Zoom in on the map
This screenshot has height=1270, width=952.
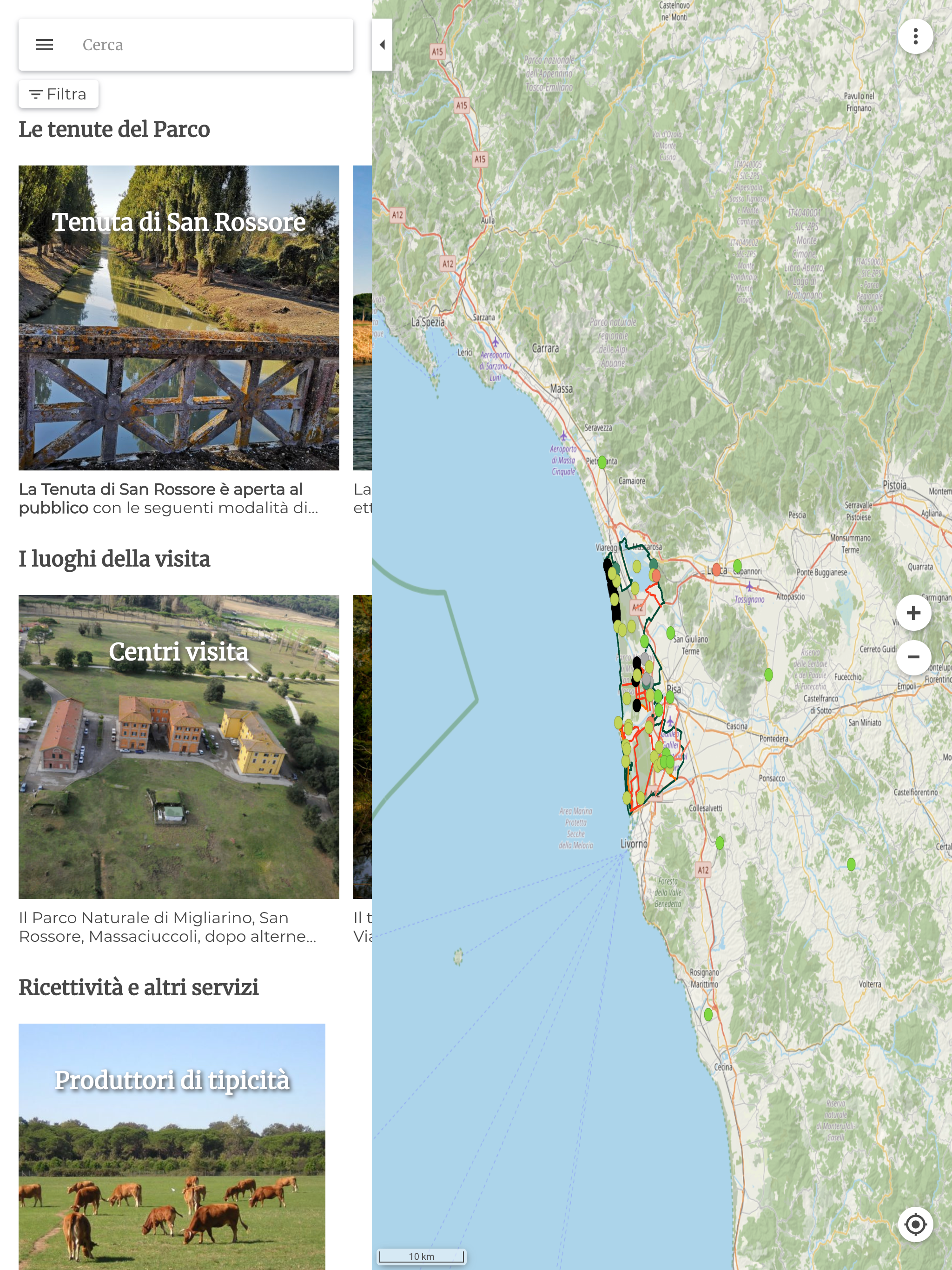913,613
